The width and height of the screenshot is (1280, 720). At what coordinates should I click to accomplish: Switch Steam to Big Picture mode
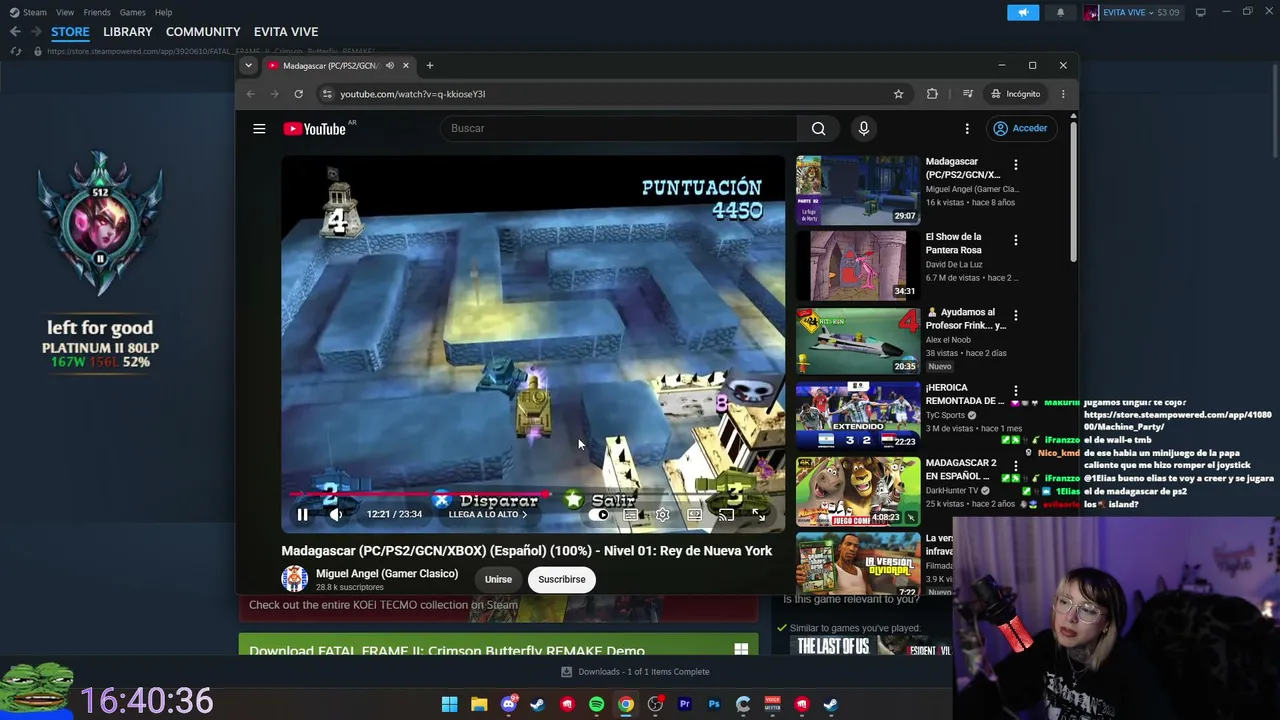(1200, 12)
